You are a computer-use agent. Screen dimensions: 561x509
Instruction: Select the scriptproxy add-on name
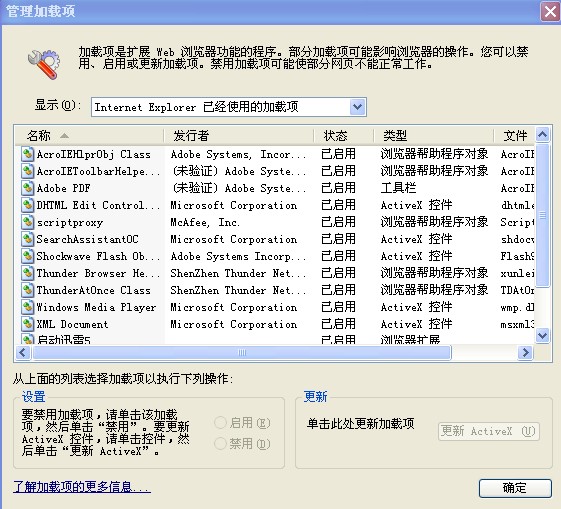[x=70, y=222]
